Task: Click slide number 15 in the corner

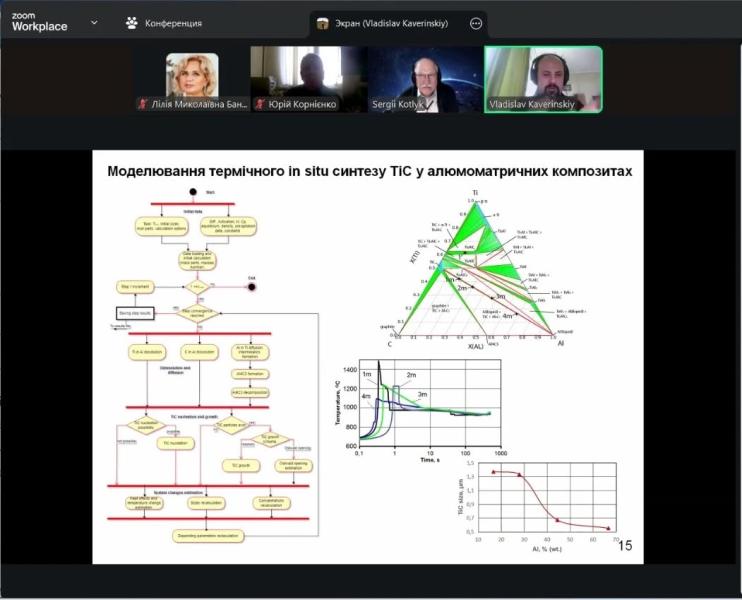Action: [625, 546]
